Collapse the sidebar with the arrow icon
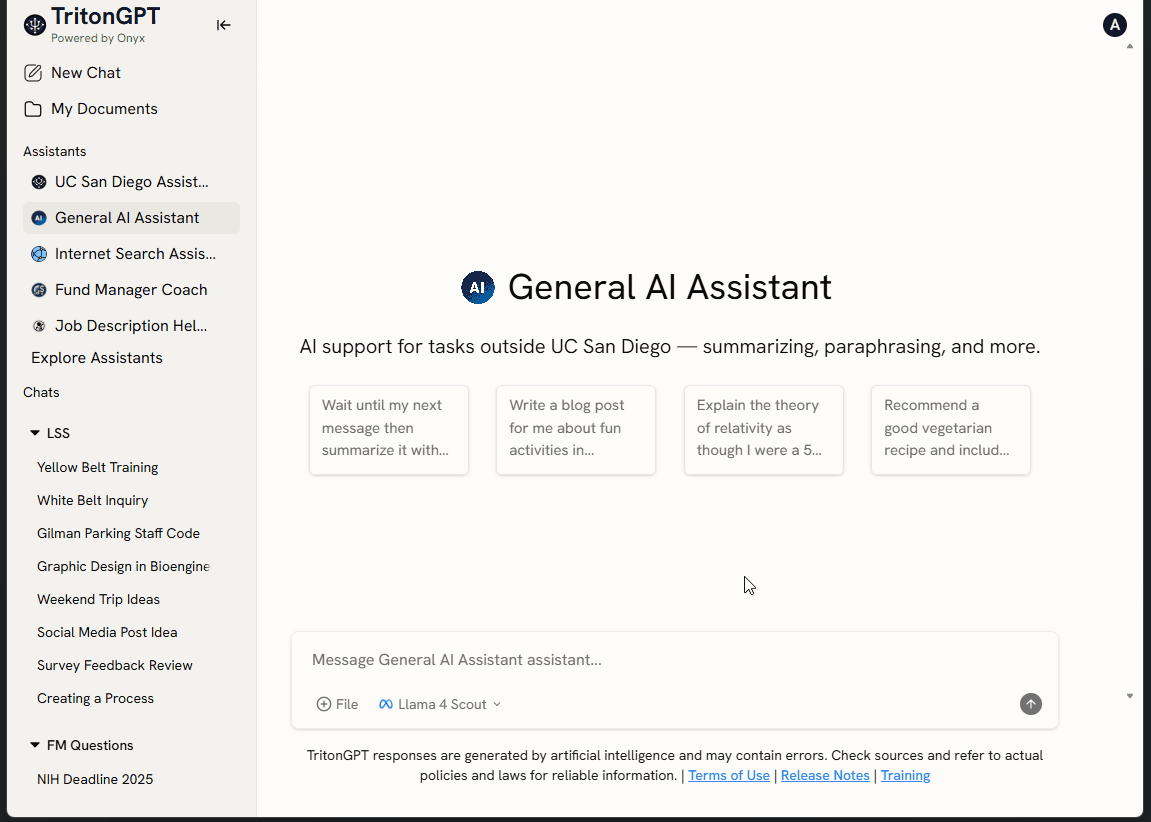The width and height of the screenshot is (1151, 822). tap(223, 25)
